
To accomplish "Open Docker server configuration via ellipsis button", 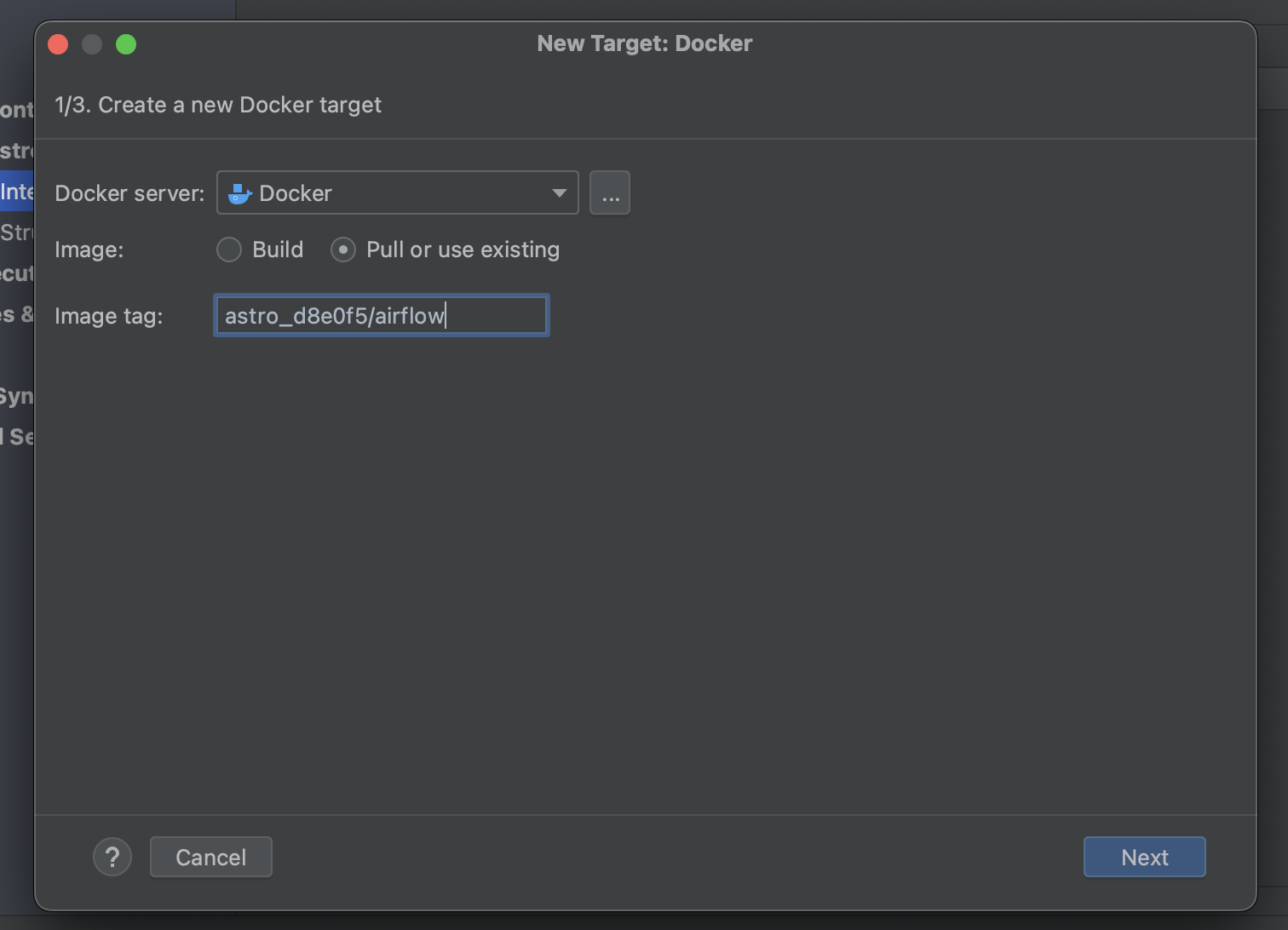I will [610, 192].
